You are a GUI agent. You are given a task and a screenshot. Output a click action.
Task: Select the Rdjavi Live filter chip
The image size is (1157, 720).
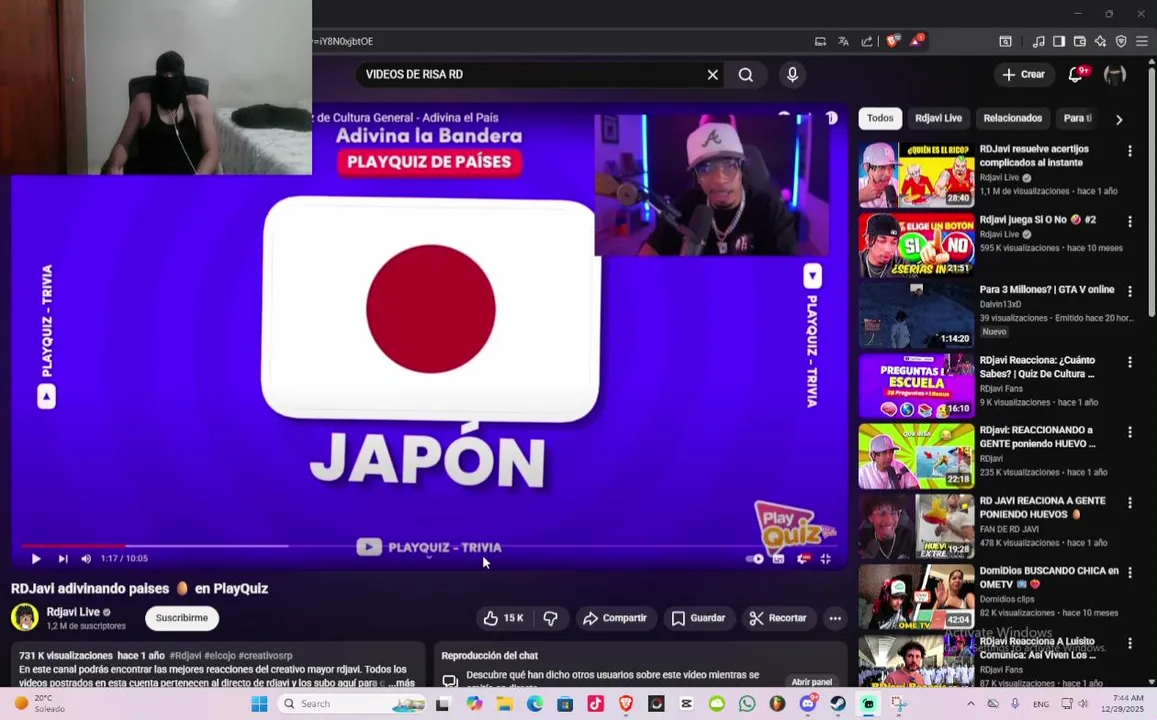938,118
